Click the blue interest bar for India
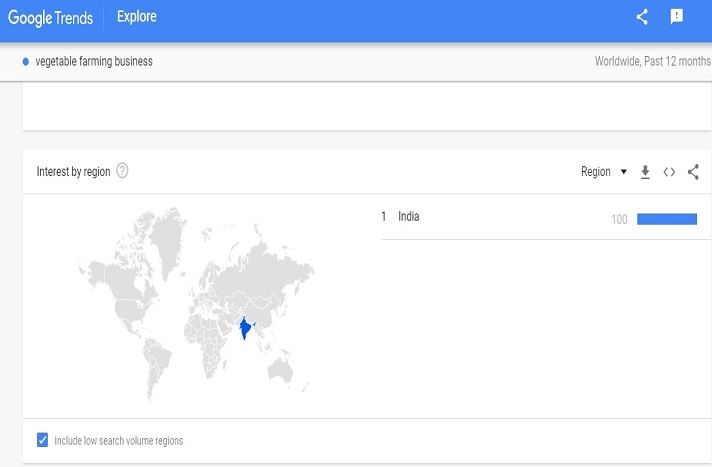This screenshot has height=467, width=712. click(666, 219)
